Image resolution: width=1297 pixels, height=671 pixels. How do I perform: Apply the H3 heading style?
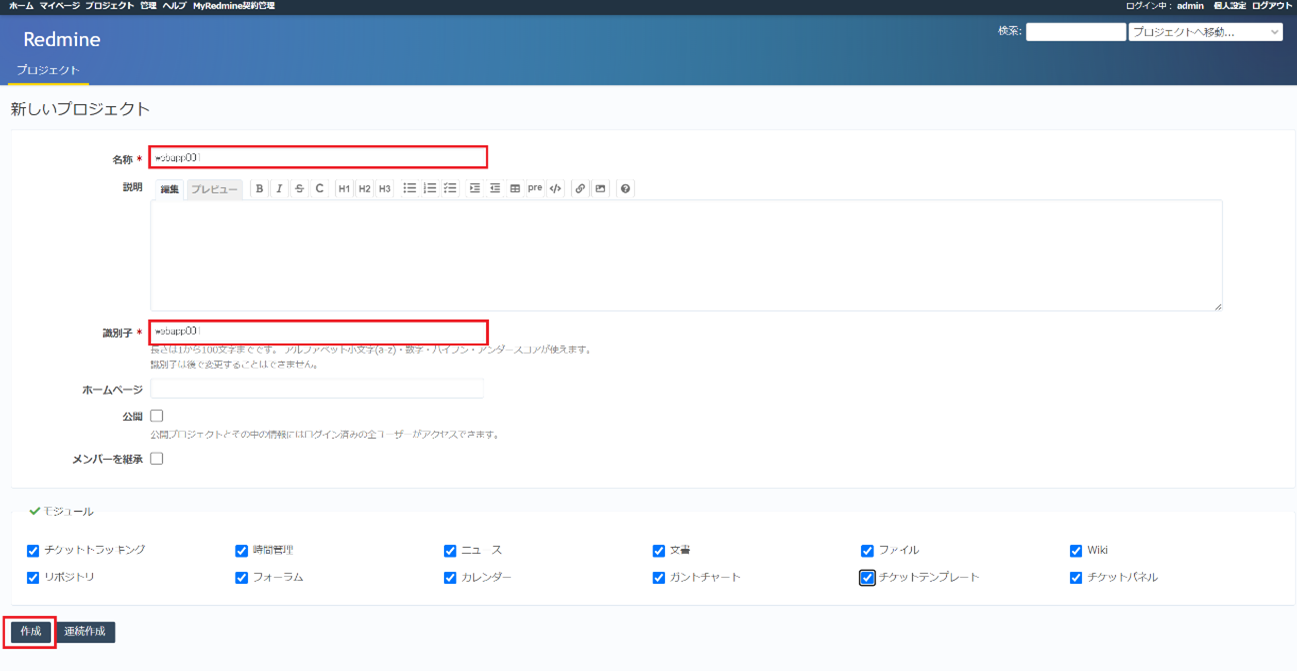click(384, 187)
